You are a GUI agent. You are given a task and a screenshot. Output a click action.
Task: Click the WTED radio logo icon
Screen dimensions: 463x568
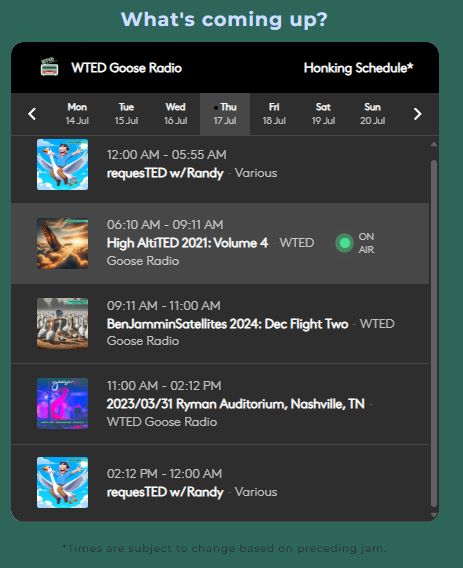(x=49, y=67)
